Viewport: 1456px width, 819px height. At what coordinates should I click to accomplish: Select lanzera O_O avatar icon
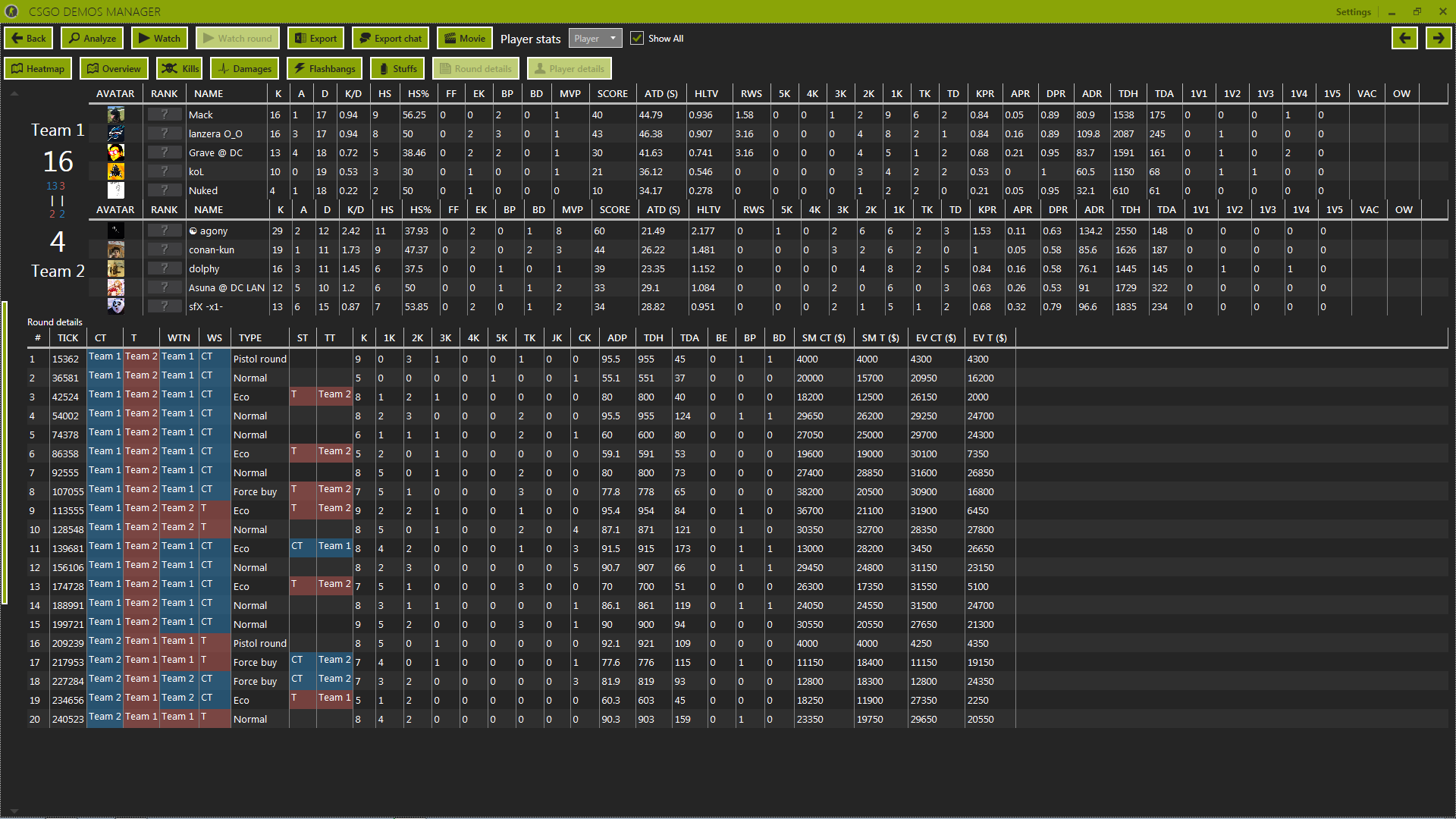point(116,133)
